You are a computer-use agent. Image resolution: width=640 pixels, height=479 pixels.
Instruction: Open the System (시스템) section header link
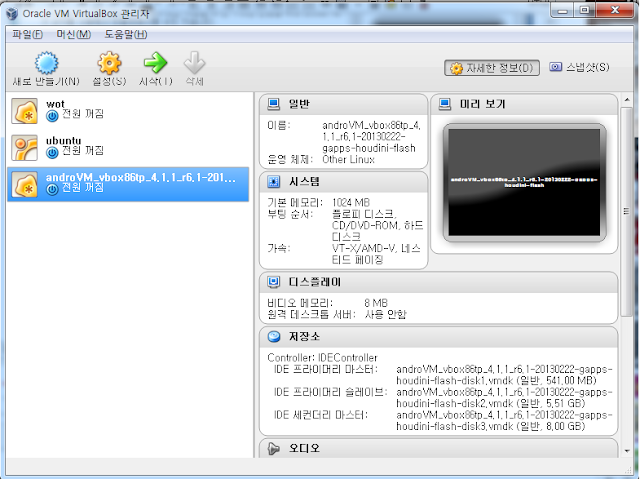coord(304,181)
